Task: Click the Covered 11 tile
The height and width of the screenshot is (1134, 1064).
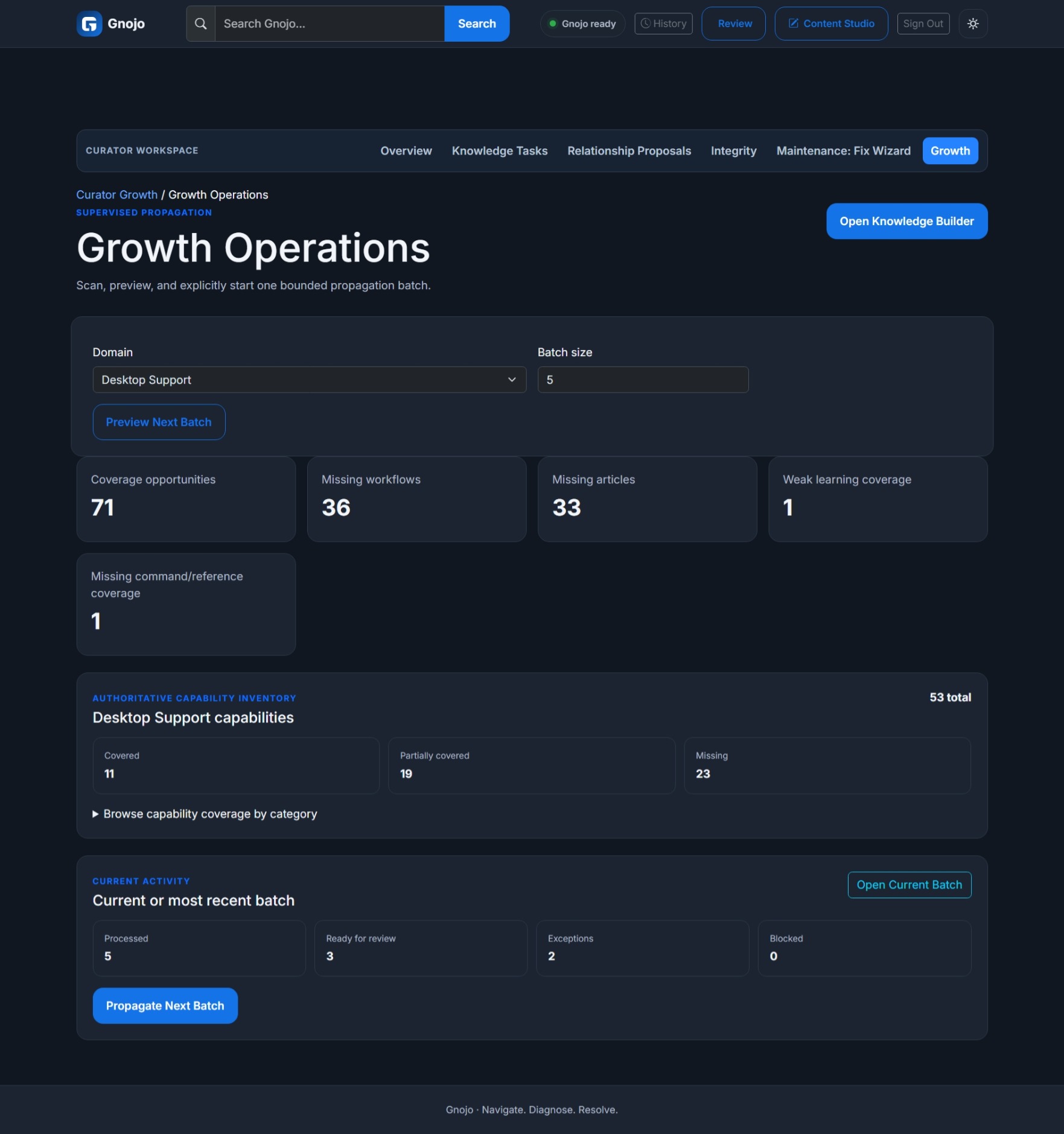Action: 236,765
